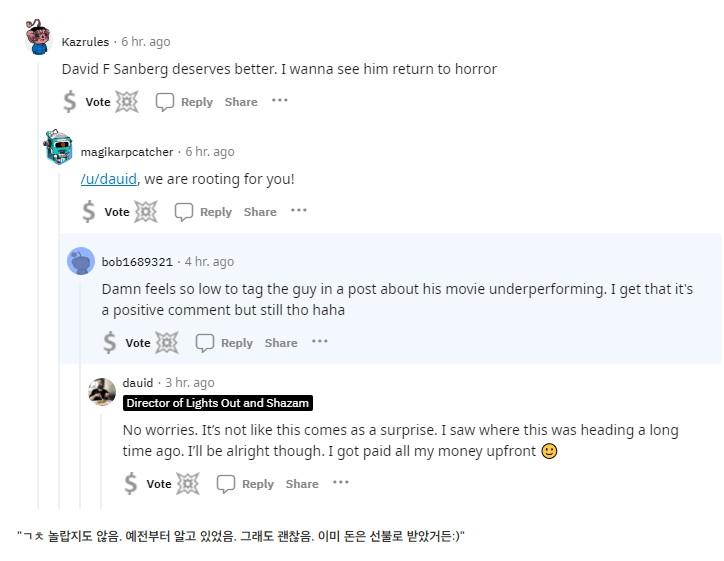This screenshot has width=724, height=561.
Task: Downvote Kazrules' comment with burst icon
Action: 127,102
